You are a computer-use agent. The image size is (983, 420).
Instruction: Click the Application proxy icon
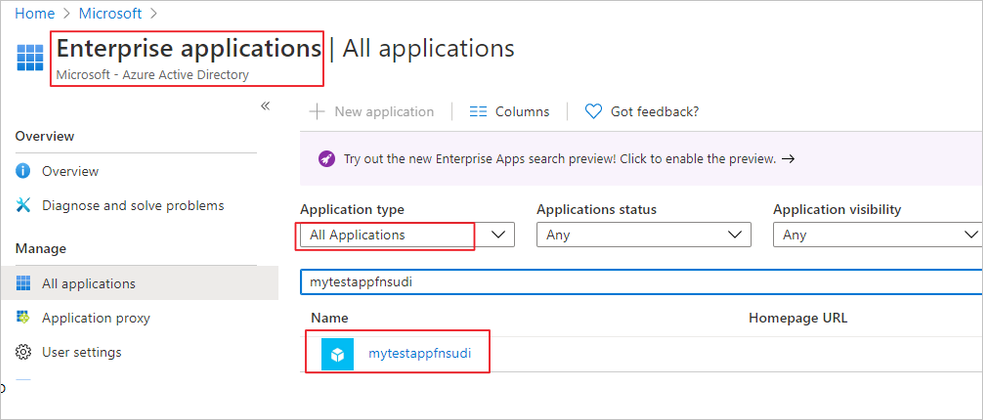coord(24,318)
